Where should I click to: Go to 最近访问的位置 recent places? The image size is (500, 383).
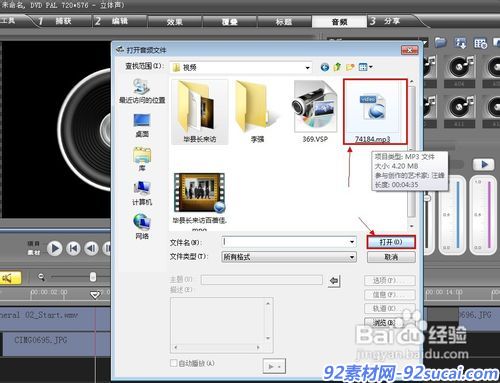click(x=142, y=91)
